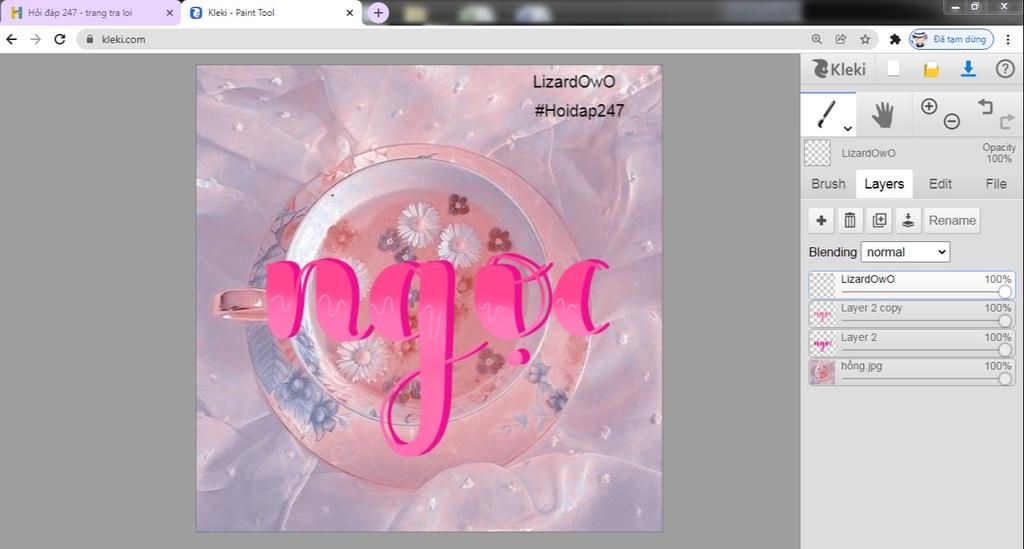Select the LizardOwO layer
Image resolution: width=1024 pixels, height=549 pixels.
(x=912, y=285)
